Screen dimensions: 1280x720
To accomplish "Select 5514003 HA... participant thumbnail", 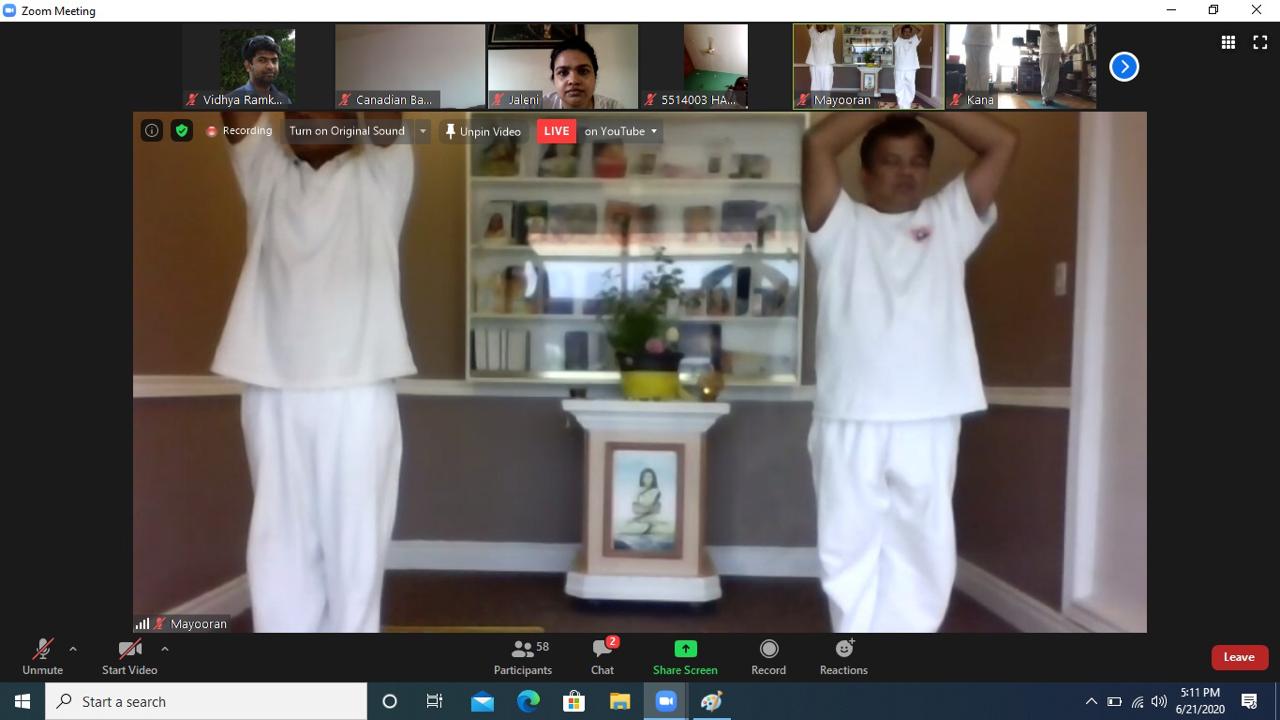I will click(716, 66).
